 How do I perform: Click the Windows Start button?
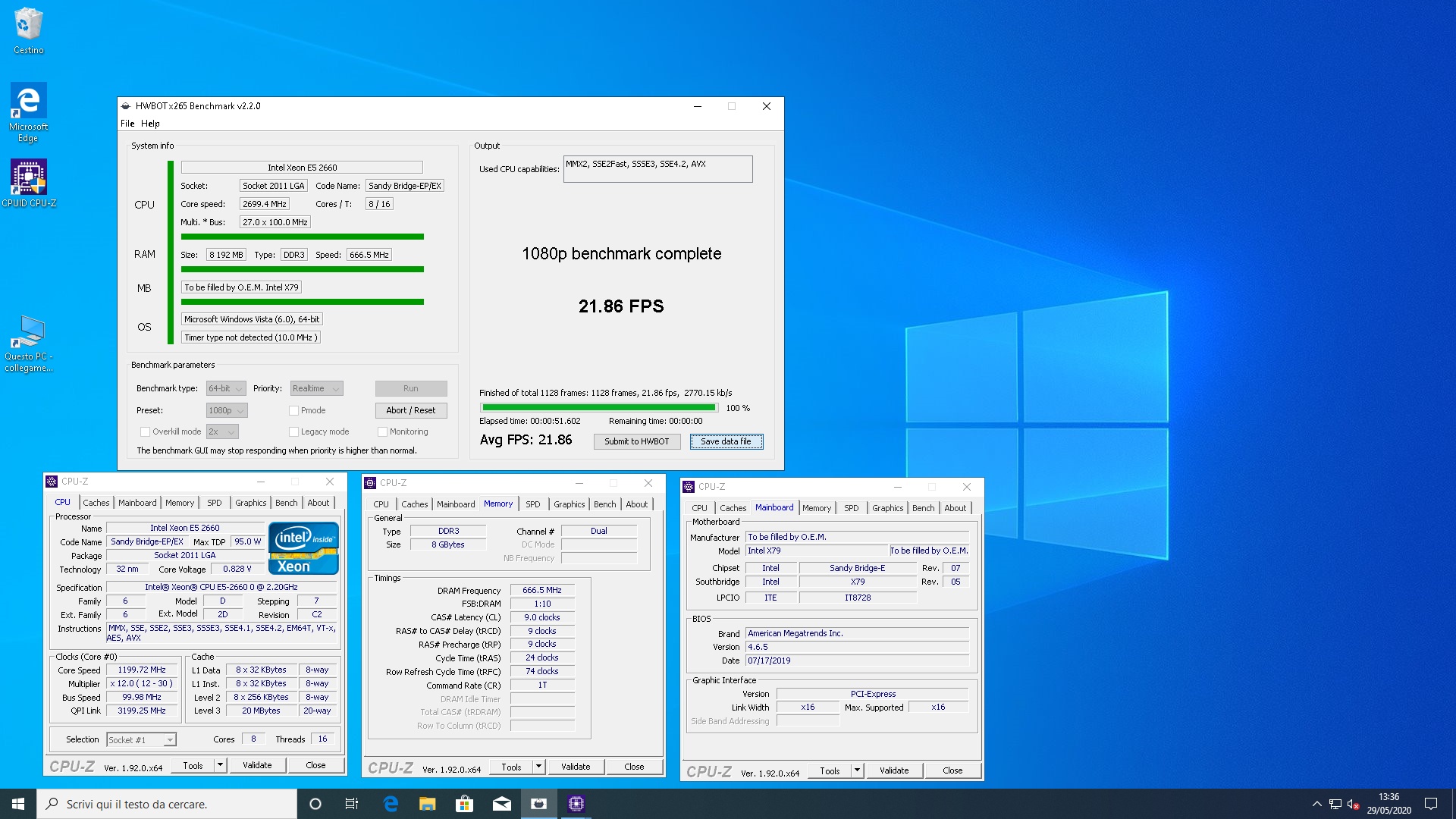18,804
